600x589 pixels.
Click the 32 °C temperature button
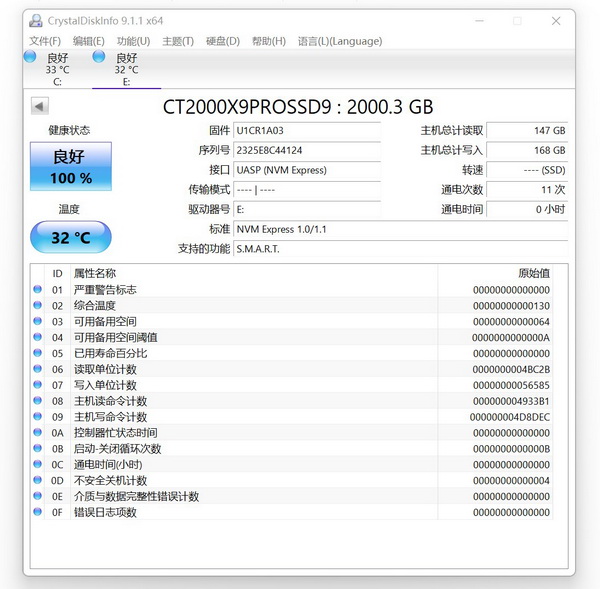tap(71, 237)
